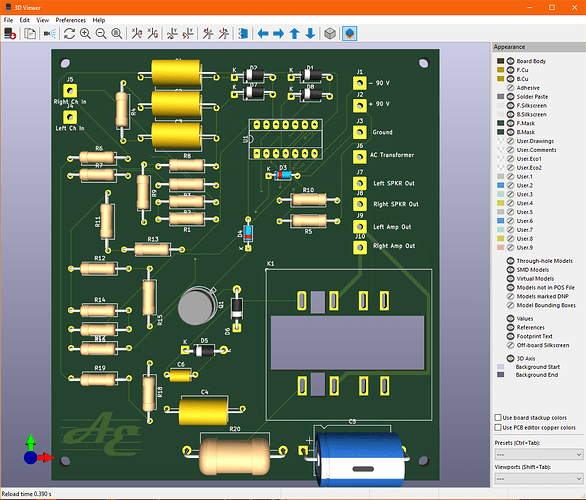The width and height of the screenshot is (586, 500).
Task: Open the Preferences menu
Action: coord(71,20)
